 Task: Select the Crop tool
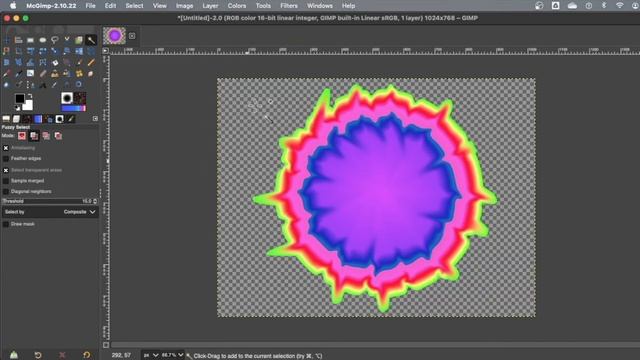click(x=18, y=51)
